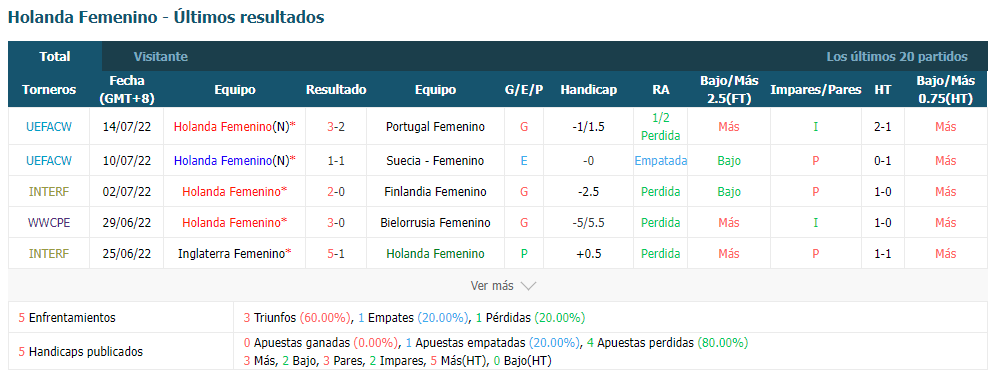Open the 3-2 match result
Image resolution: width=998 pixels, height=377 pixels.
coord(336,127)
